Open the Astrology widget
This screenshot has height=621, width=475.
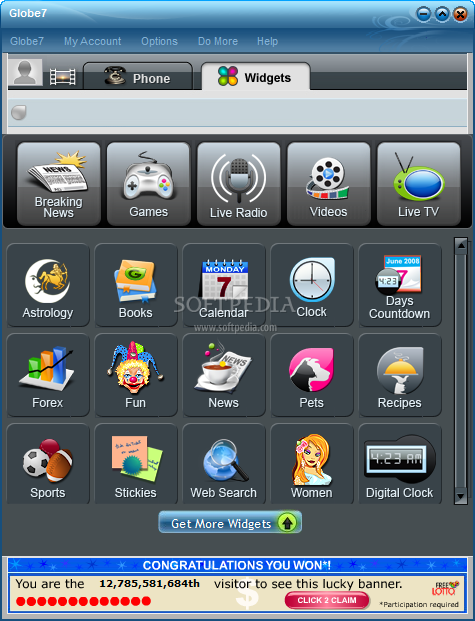(x=48, y=285)
